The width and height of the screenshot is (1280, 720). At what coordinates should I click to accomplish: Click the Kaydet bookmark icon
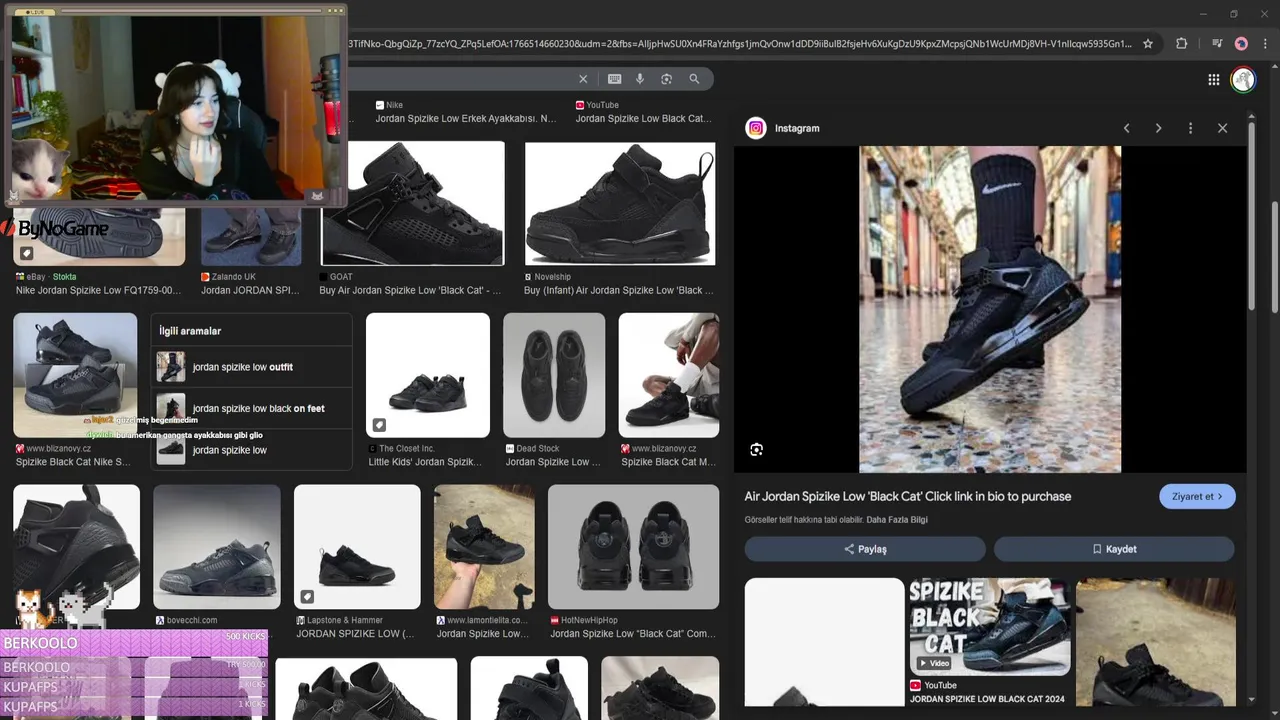(x=1097, y=549)
